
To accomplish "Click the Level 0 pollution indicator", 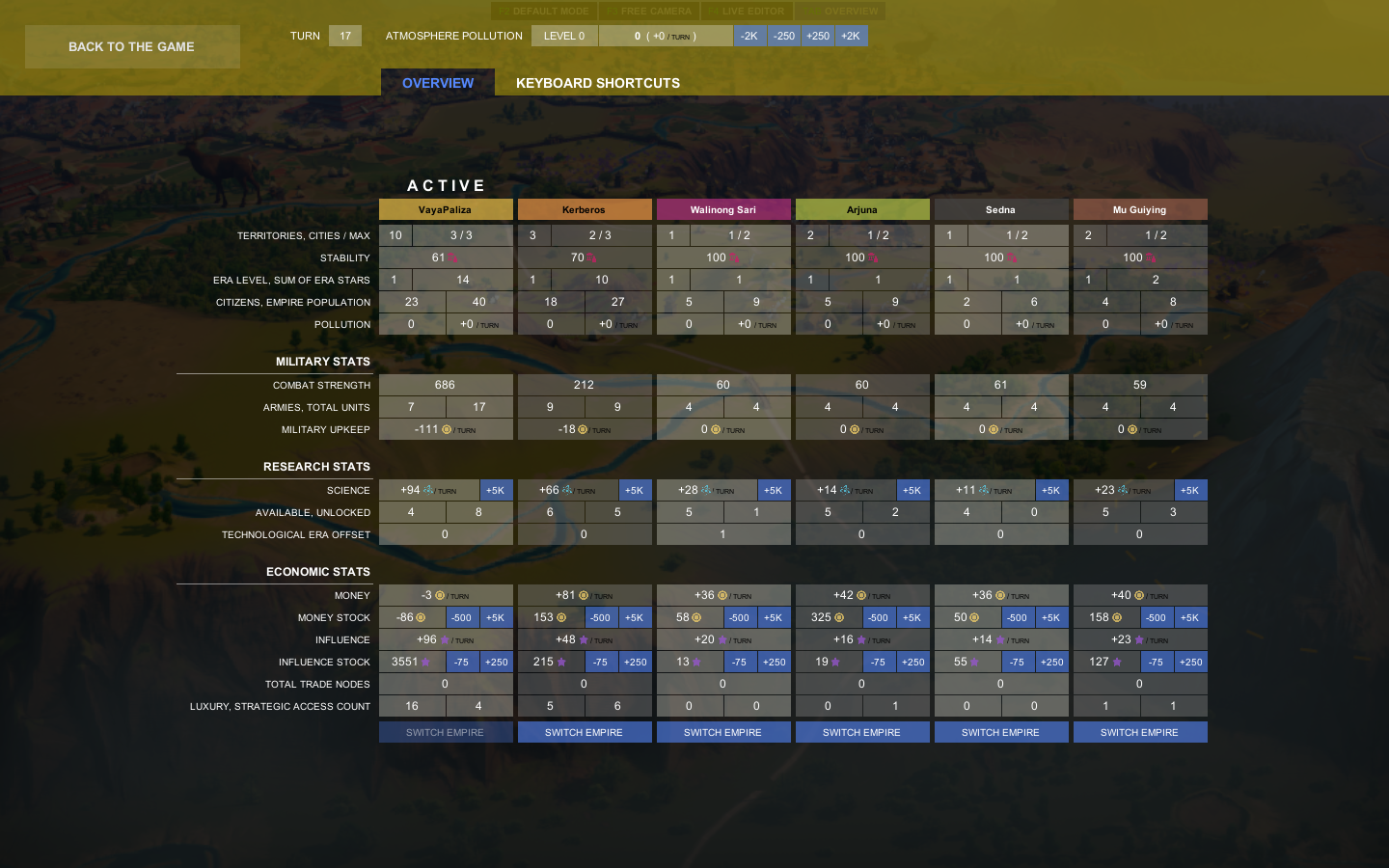I will pos(564,36).
